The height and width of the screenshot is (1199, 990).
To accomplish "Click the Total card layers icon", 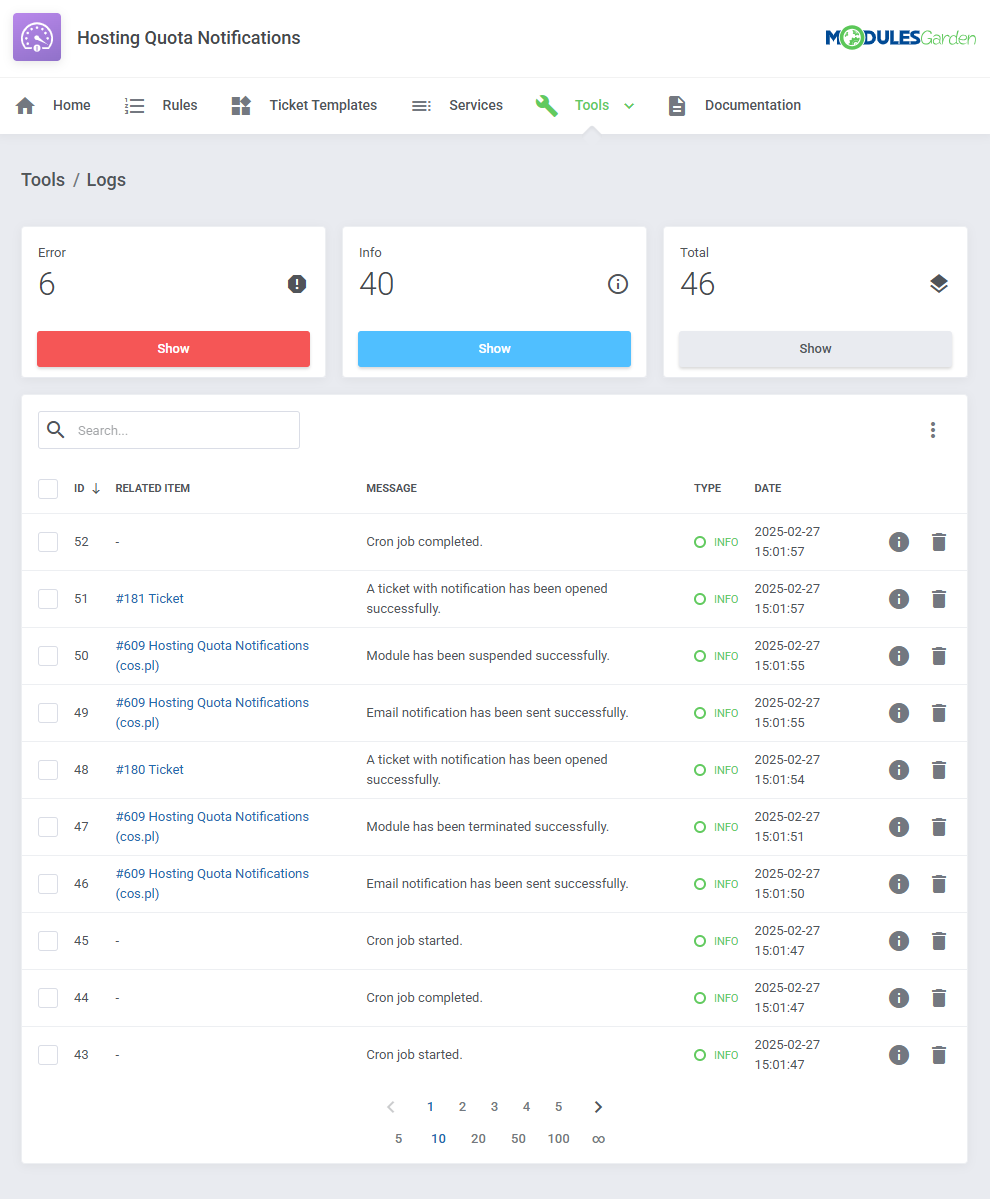I will click(939, 284).
